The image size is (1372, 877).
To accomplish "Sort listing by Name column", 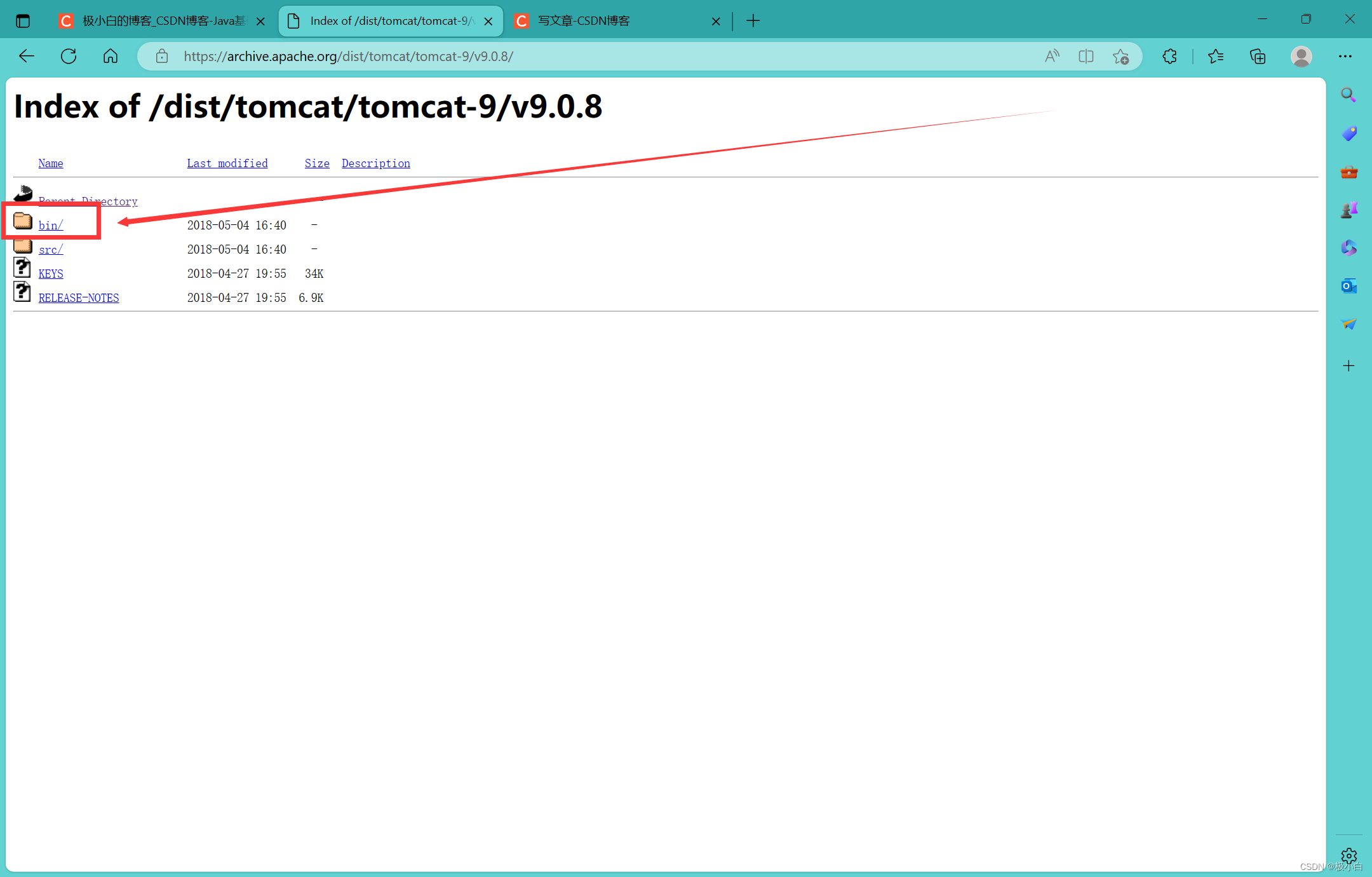I will coord(51,163).
